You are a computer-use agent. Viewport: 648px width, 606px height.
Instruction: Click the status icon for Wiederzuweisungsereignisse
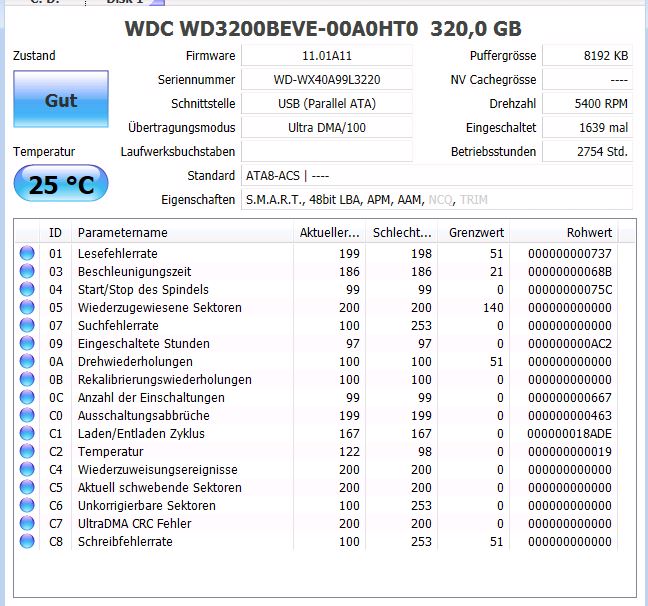pyautogui.click(x=27, y=469)
